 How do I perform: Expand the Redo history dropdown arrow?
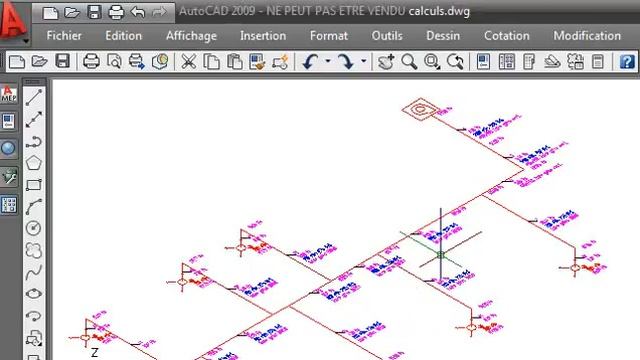pyautogui.click(x=363, y=62)
